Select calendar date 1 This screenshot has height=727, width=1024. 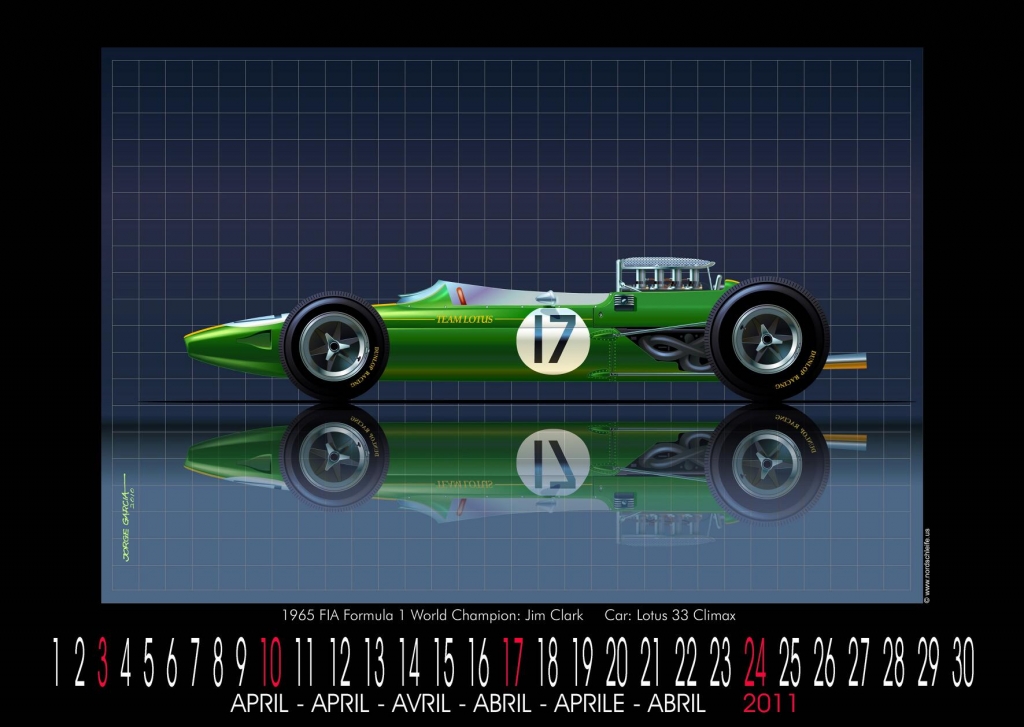click(56, 662)
